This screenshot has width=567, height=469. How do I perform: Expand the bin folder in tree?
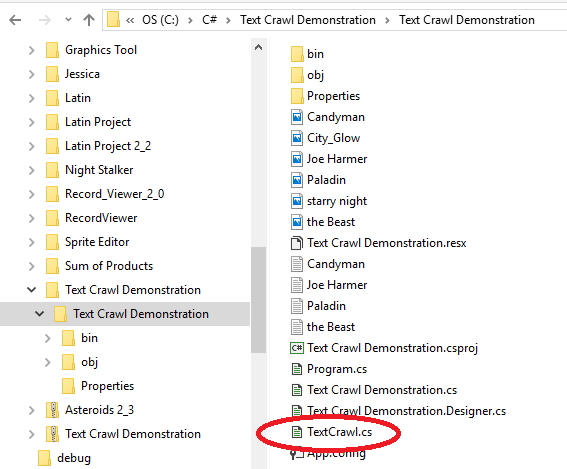47,338
